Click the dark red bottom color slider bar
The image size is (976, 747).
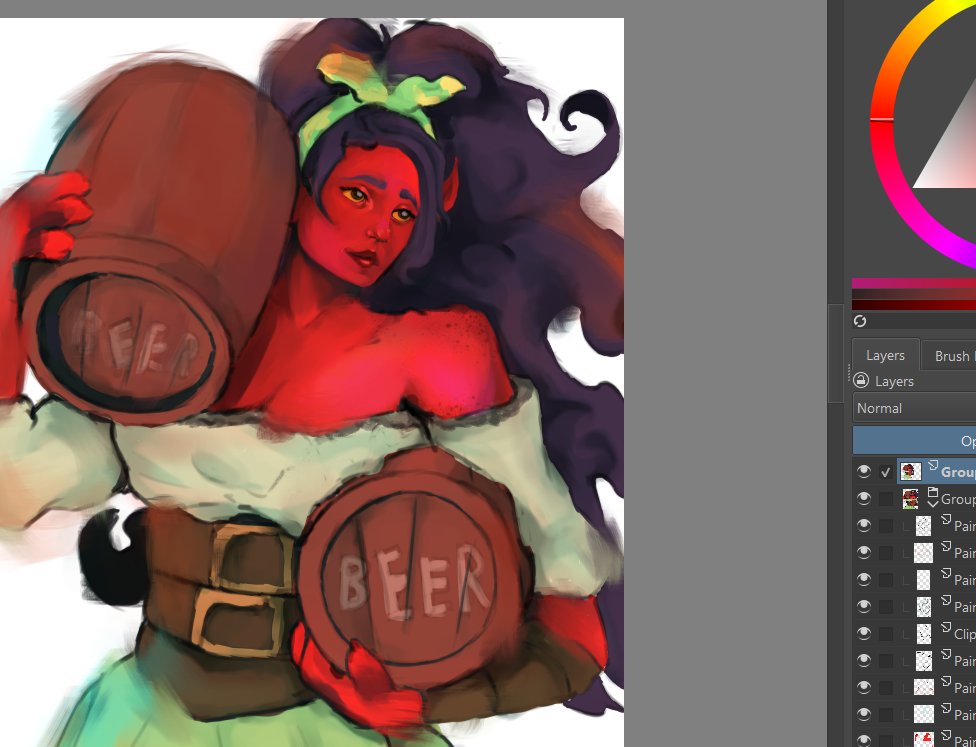pos(914,304)
